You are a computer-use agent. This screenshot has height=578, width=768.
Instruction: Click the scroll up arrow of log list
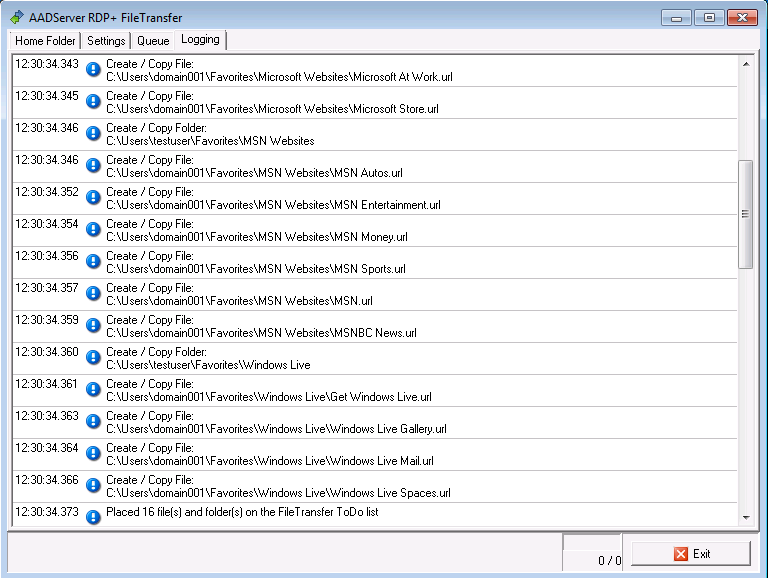745,64
